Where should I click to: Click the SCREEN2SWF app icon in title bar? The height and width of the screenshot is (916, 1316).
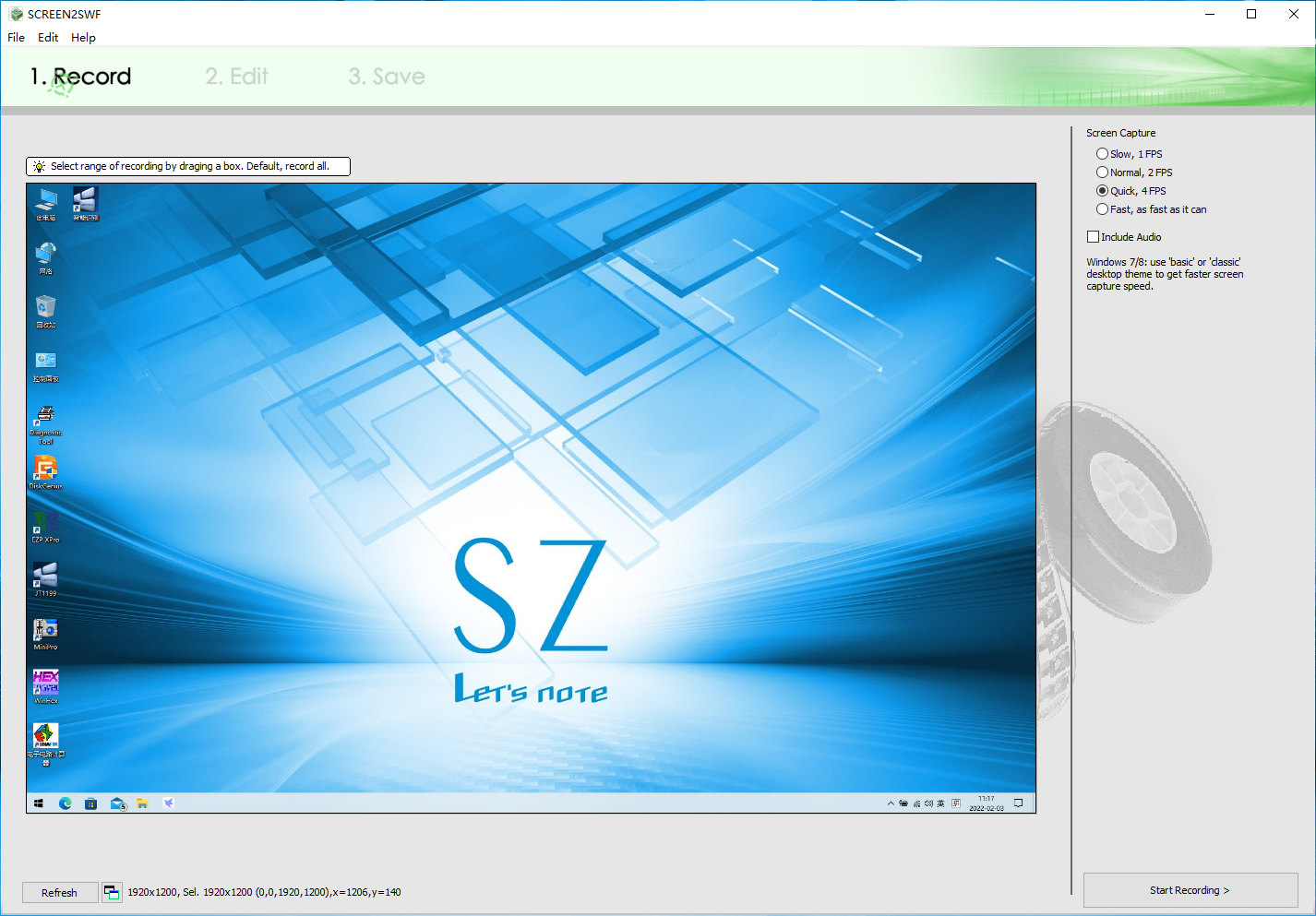pos(16,14)
